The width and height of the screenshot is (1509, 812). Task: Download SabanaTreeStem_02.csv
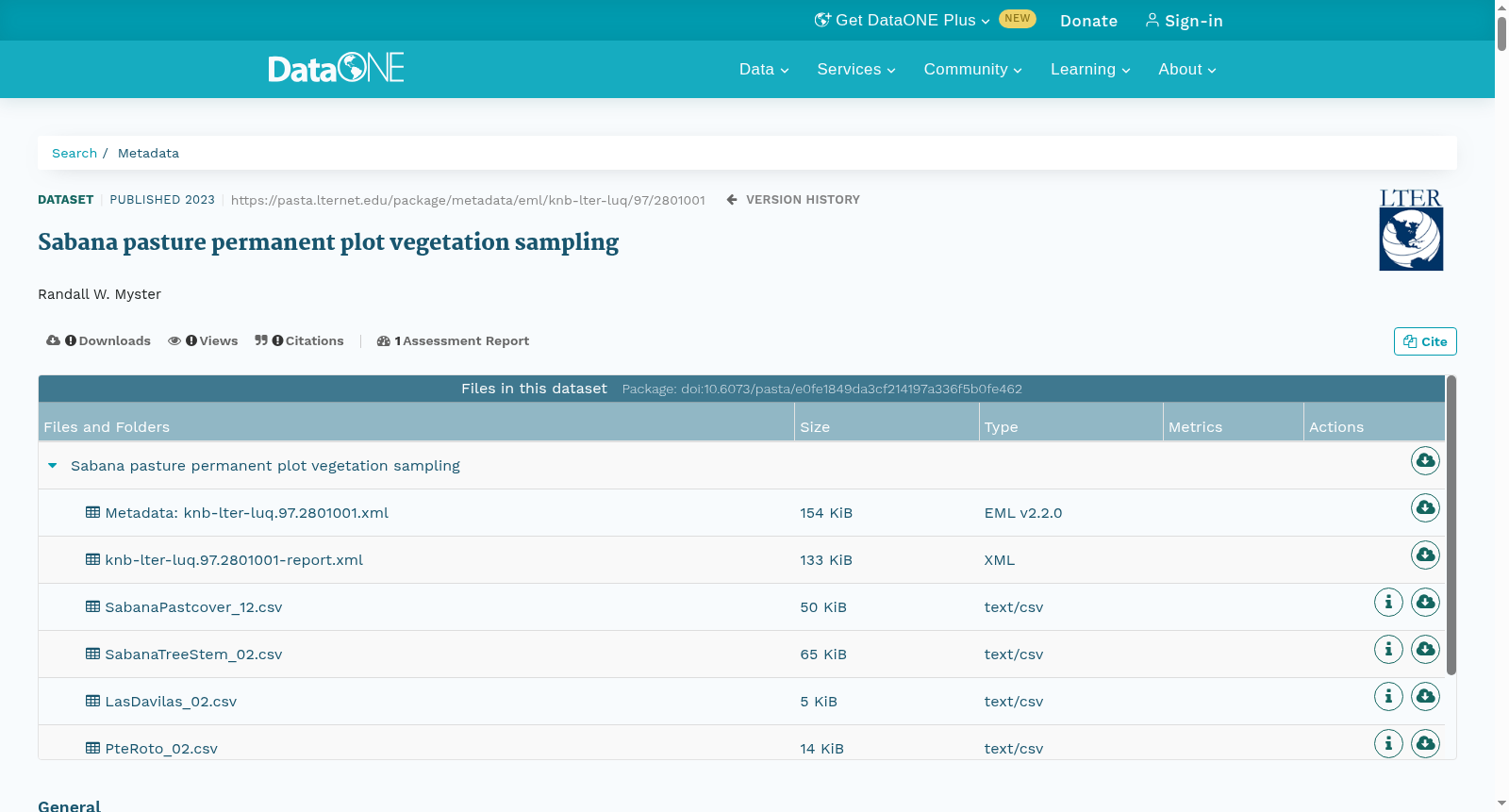tap(1425, 649)
